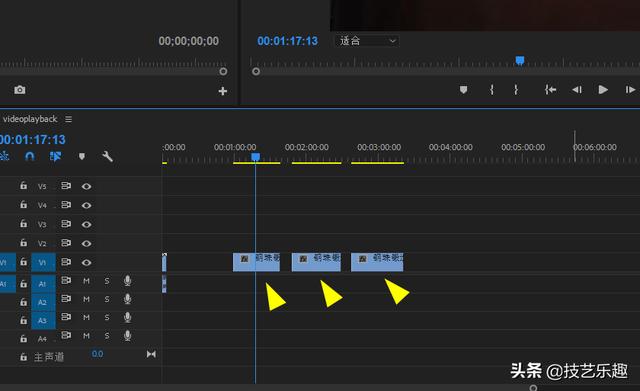Enable voice-over record on track A3

click(127, 317)
